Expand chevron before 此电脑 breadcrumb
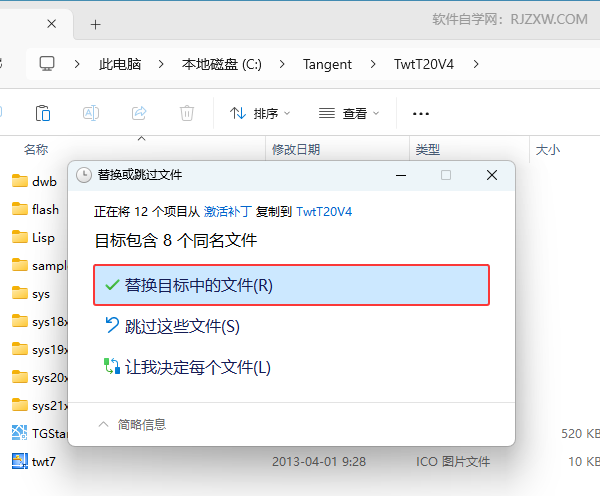Image resolution: width=600 pixels, height=496 pixels. coord(77,64)
